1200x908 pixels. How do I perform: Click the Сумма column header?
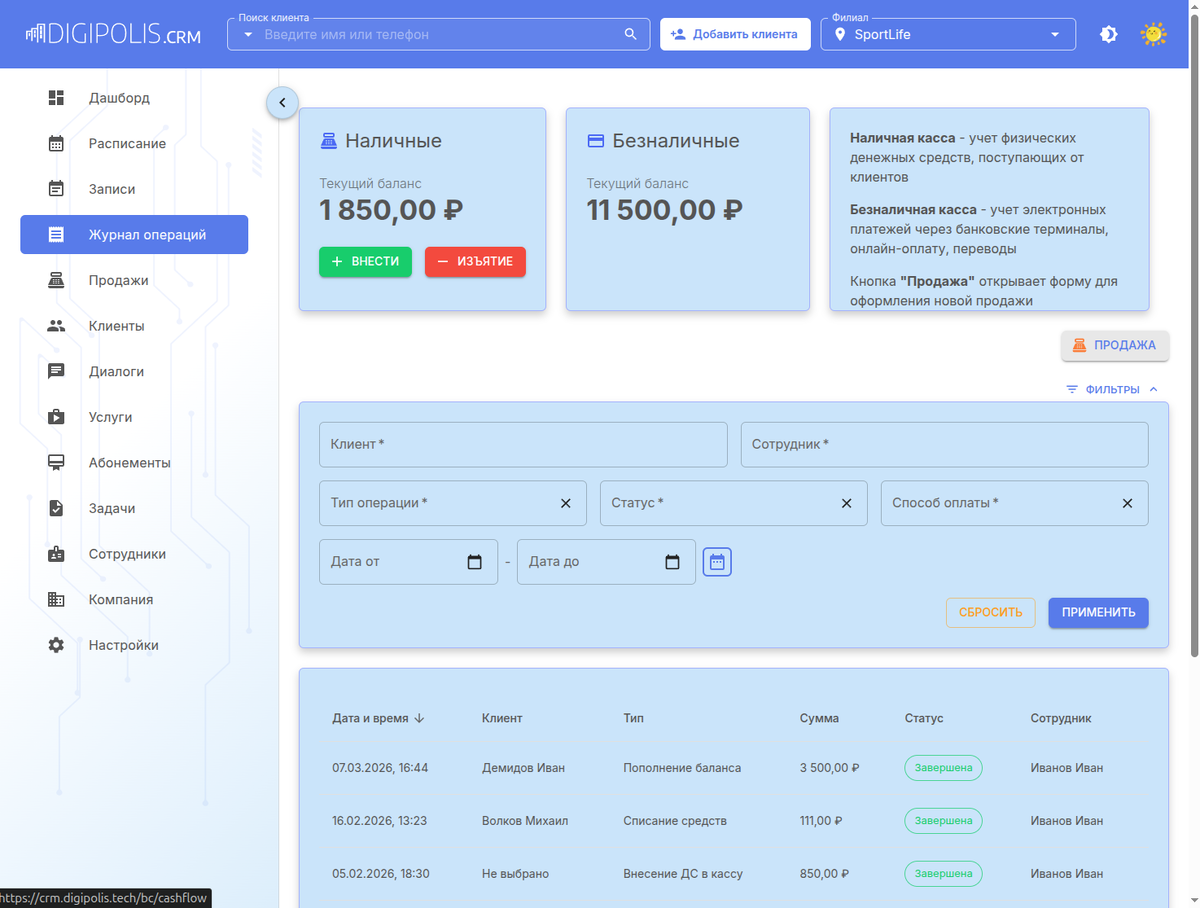coord(819,718)
